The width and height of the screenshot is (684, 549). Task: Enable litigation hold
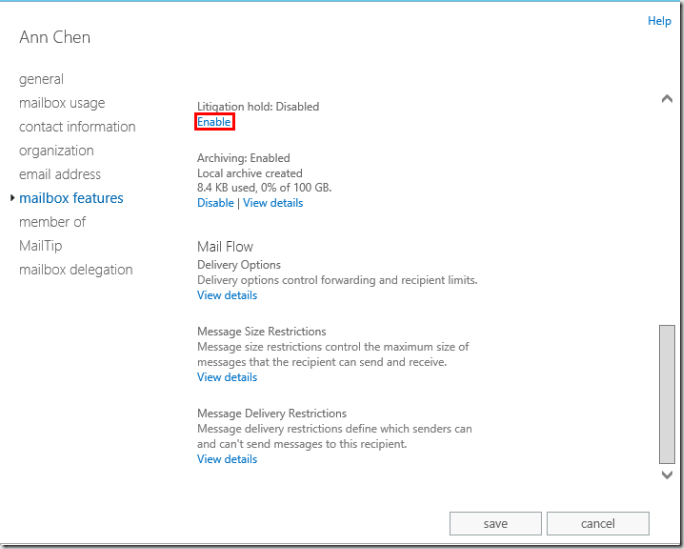[x=214, y=122]
